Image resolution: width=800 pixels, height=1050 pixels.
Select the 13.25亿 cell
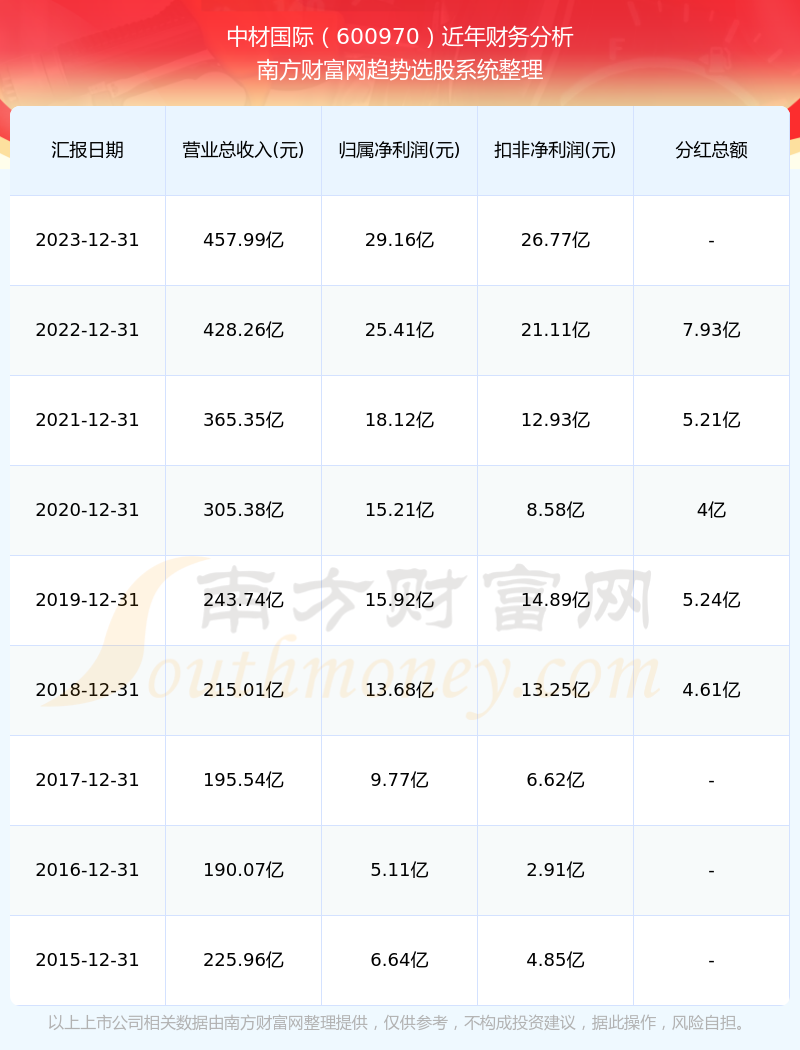556,690
